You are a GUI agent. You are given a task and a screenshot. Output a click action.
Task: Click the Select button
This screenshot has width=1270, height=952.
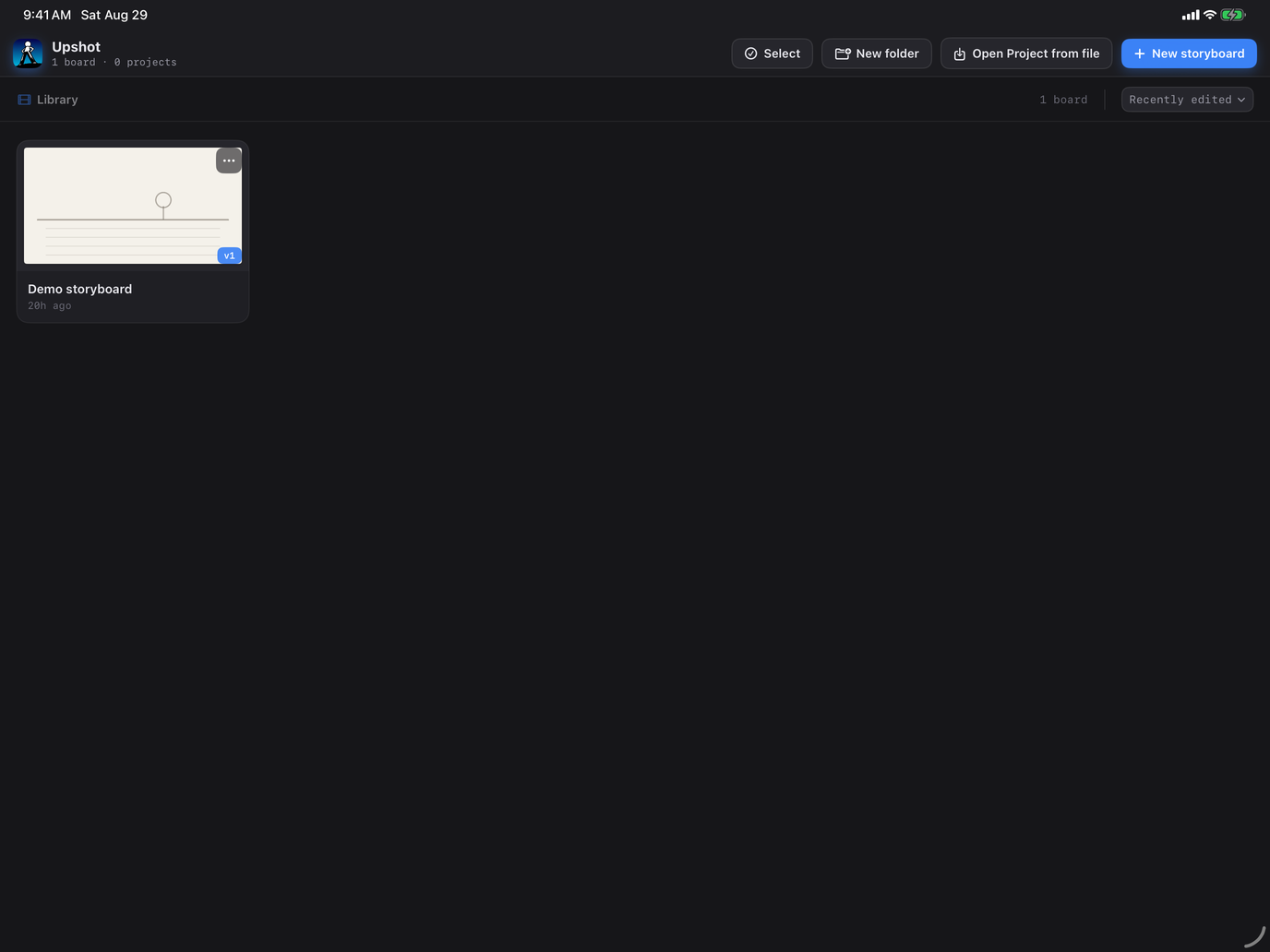(772, 54)
